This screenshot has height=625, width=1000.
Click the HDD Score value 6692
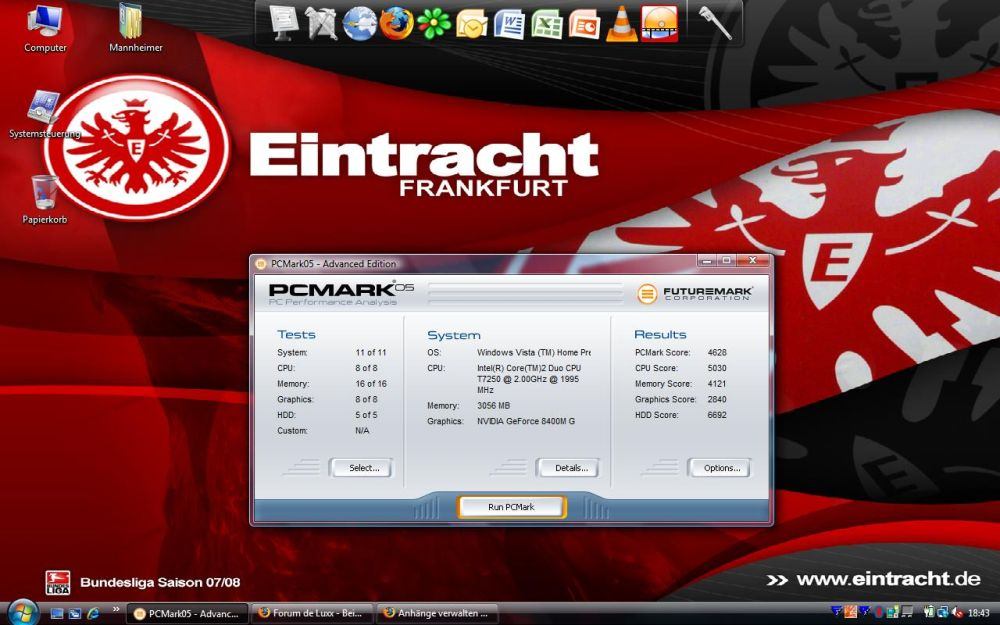click(717, 415)
